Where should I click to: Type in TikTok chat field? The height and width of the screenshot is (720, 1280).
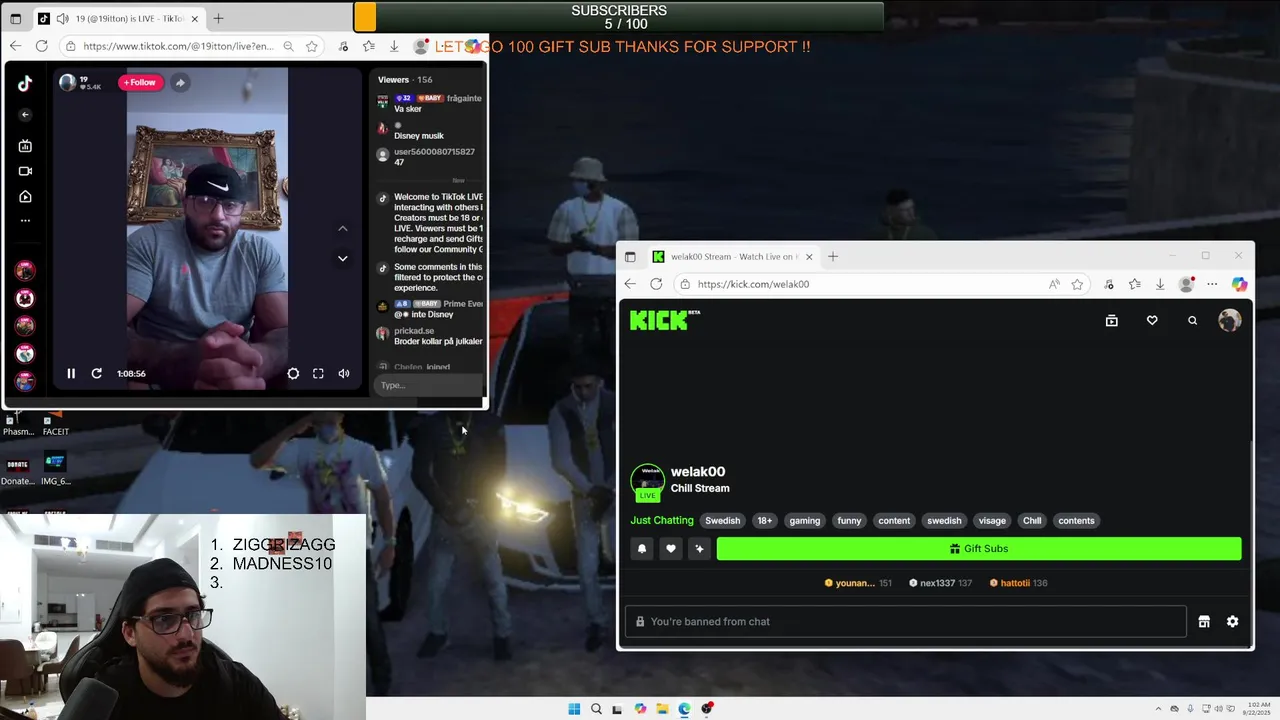click(428, 385)
